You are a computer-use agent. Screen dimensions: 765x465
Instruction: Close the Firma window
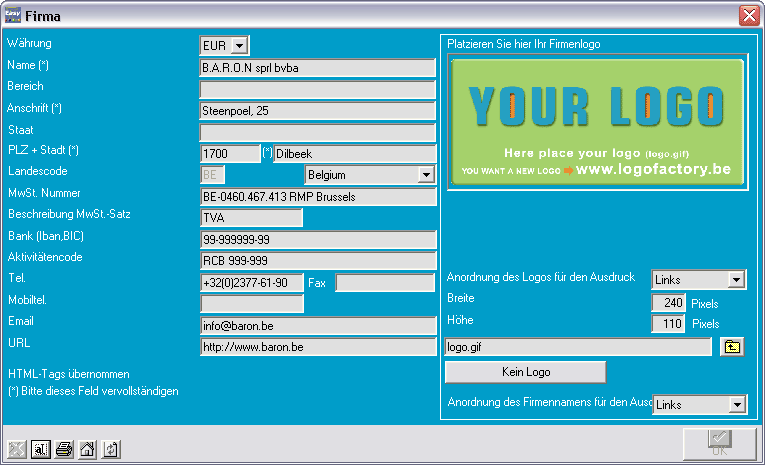point(749,16)
